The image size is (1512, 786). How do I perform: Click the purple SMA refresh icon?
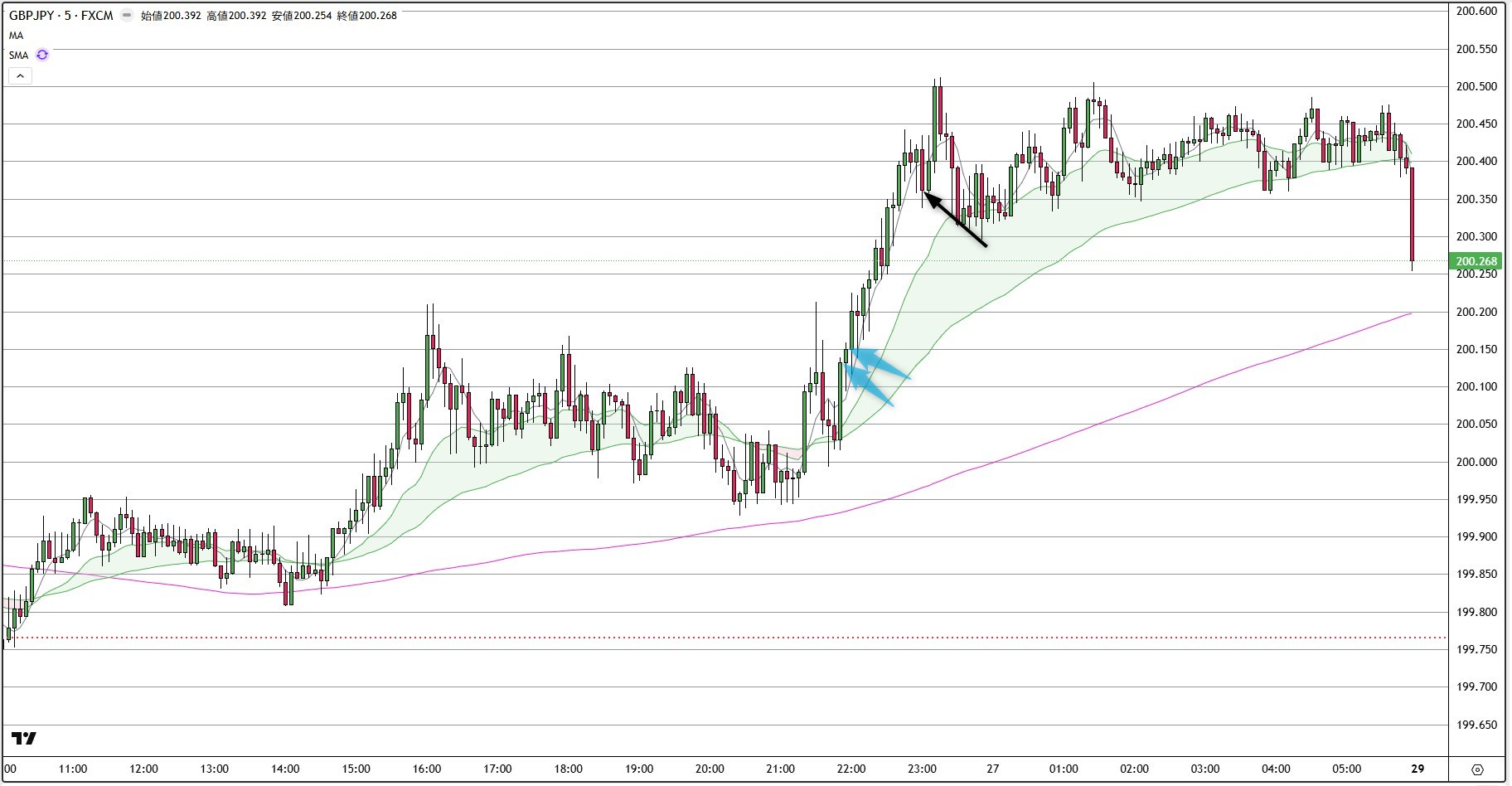pyautogui.click(x=42, y=56)
